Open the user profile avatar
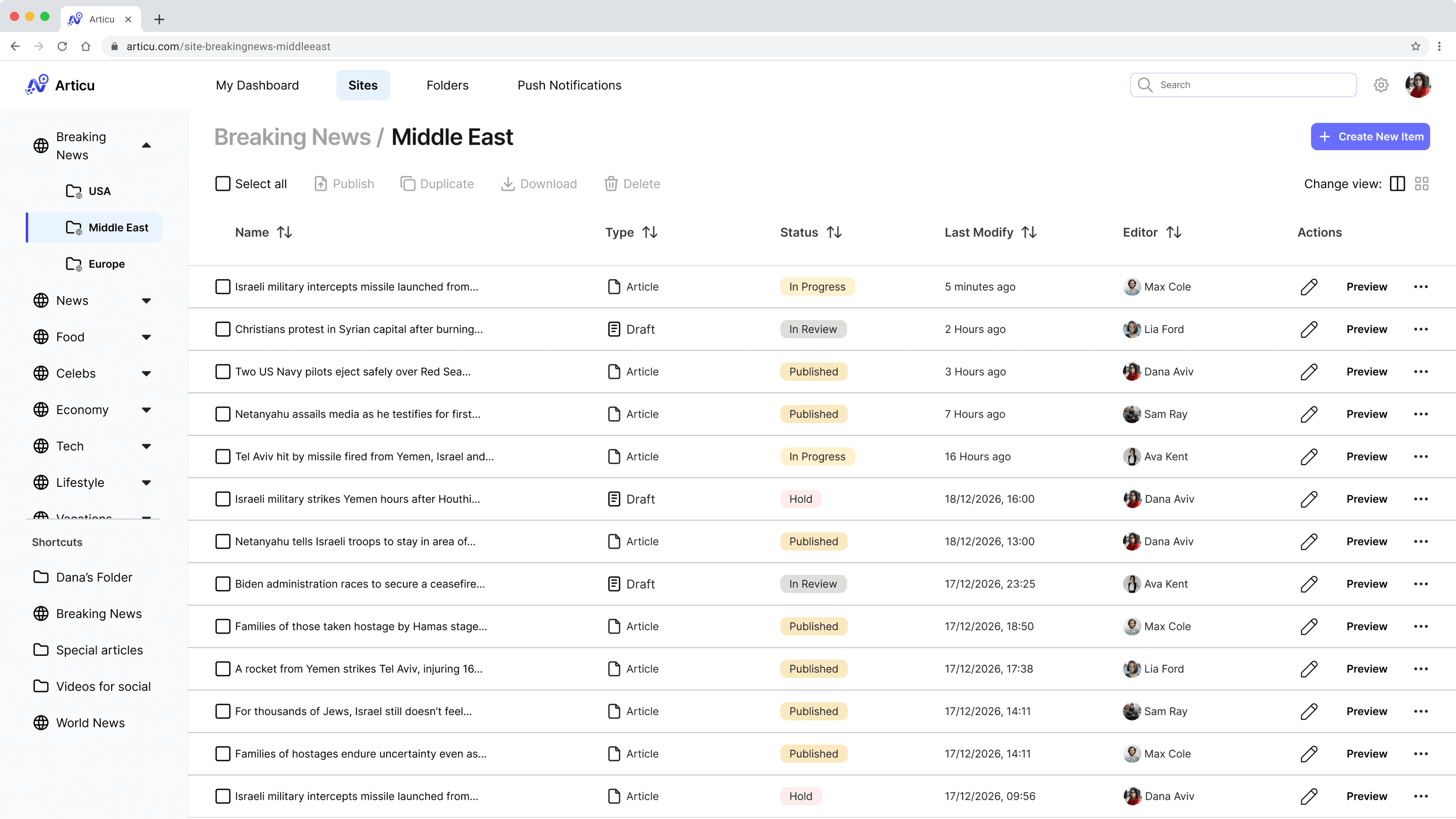This screenshot has width=1456, height=819. point(1418,85)
